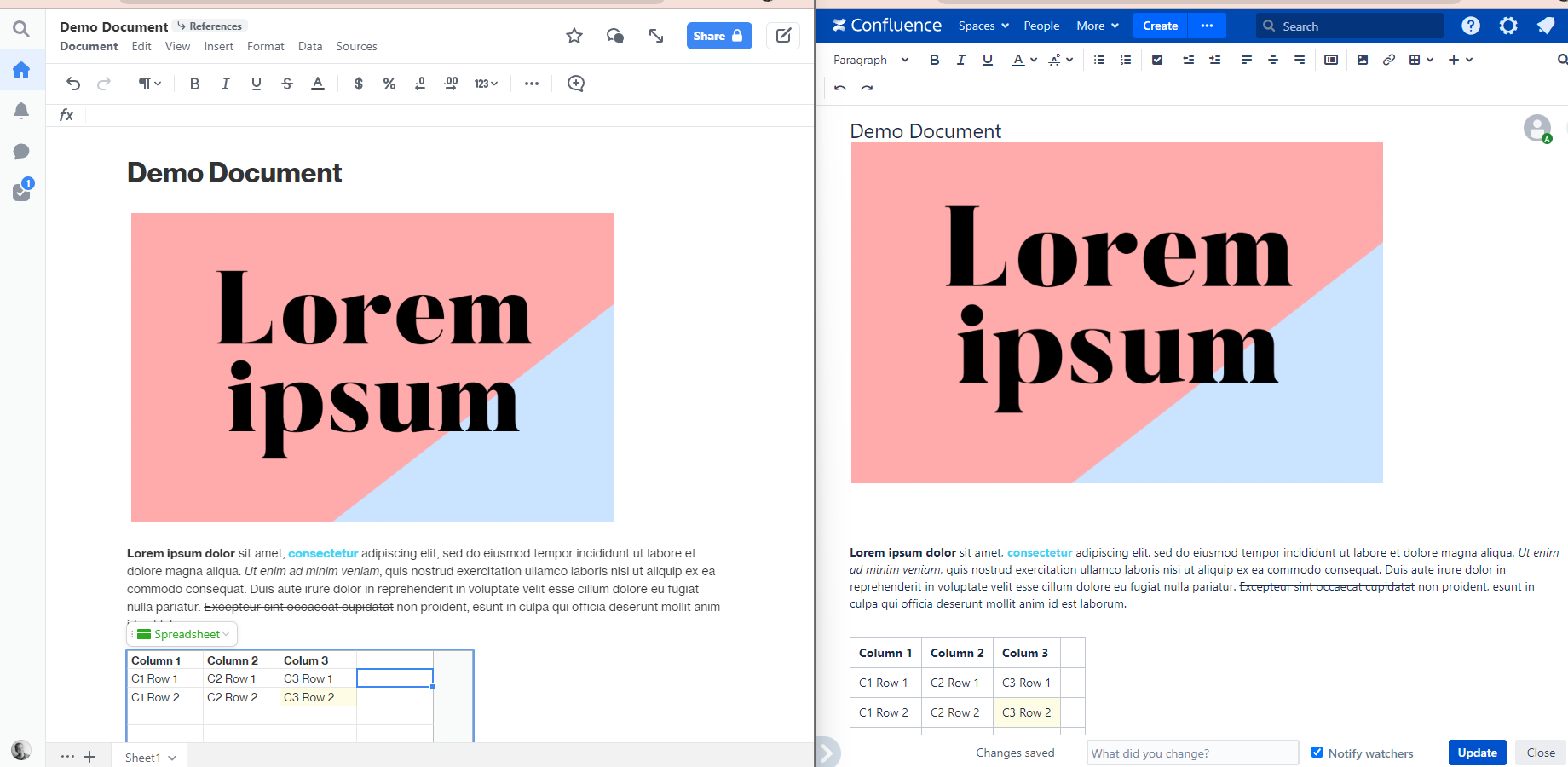Open Confluence settings gear

click(x=1508, y=26)
